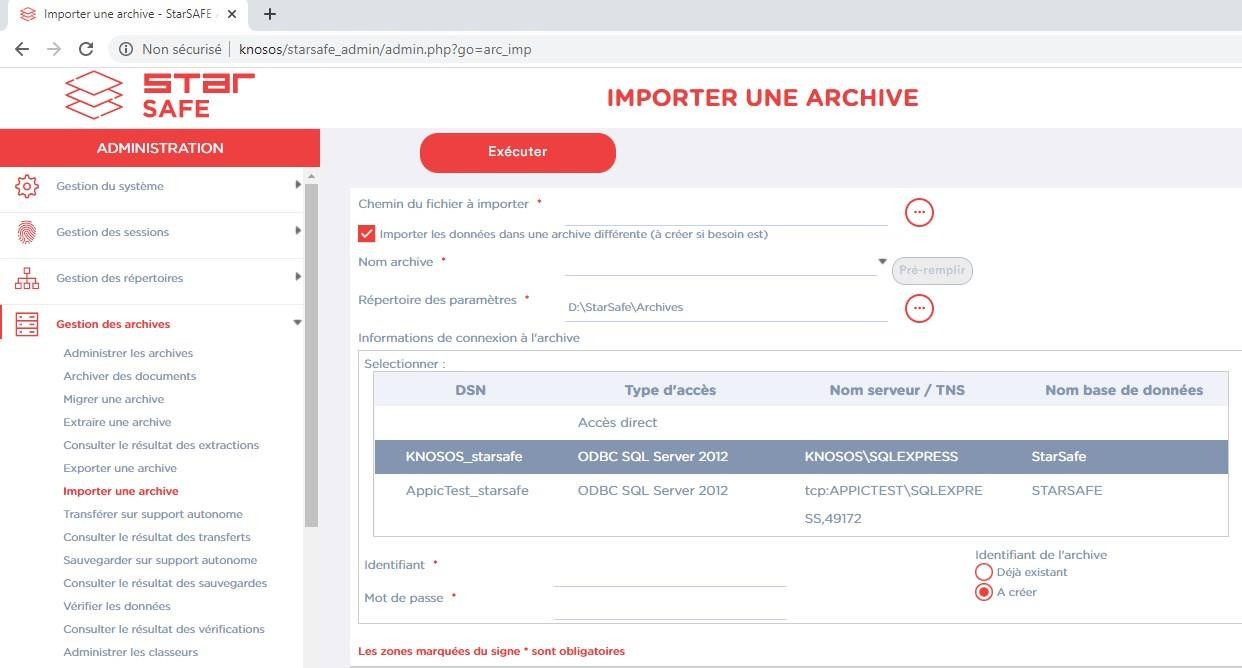Click the StarSafe logo

click(x=160, y=96)
